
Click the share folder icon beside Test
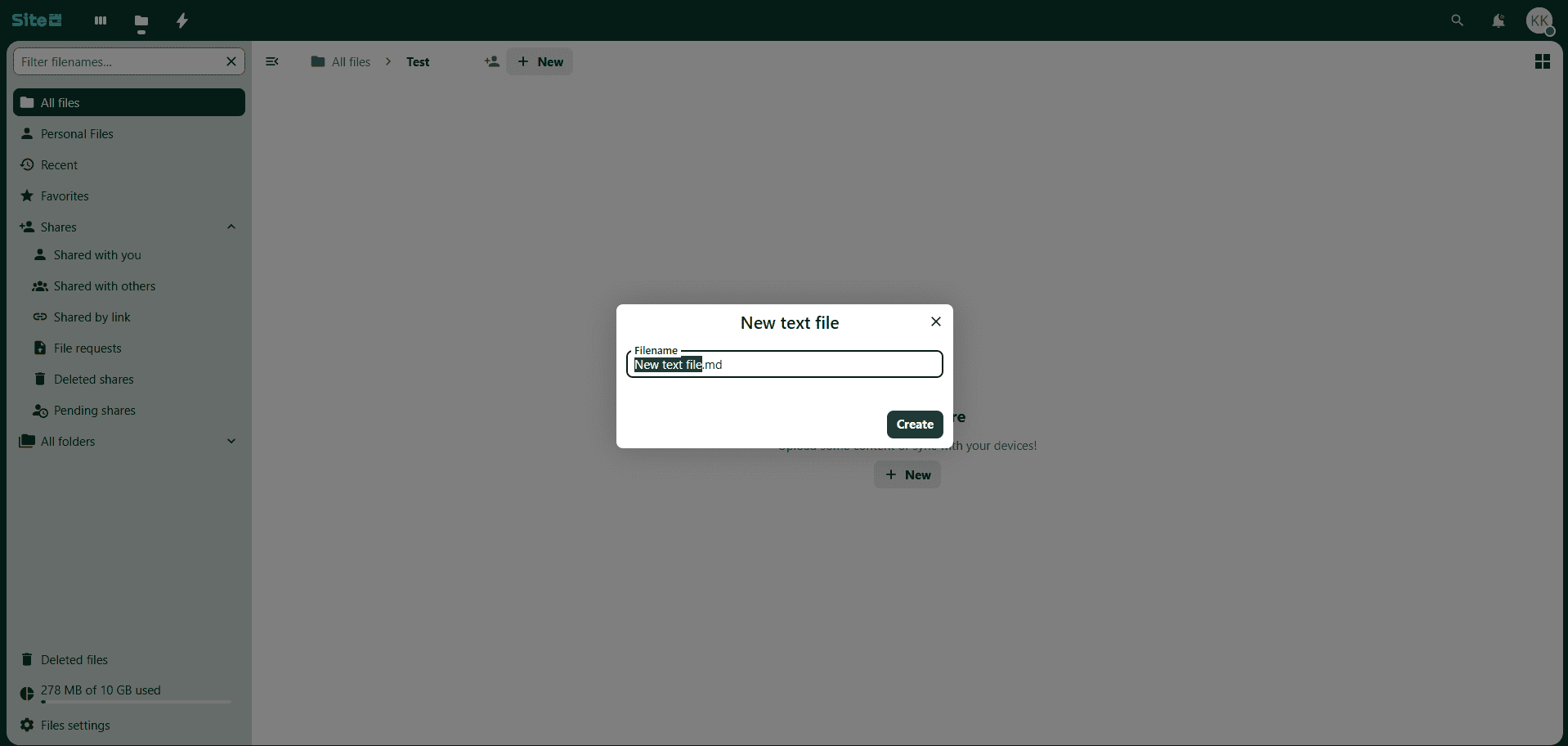pos(491,62)
